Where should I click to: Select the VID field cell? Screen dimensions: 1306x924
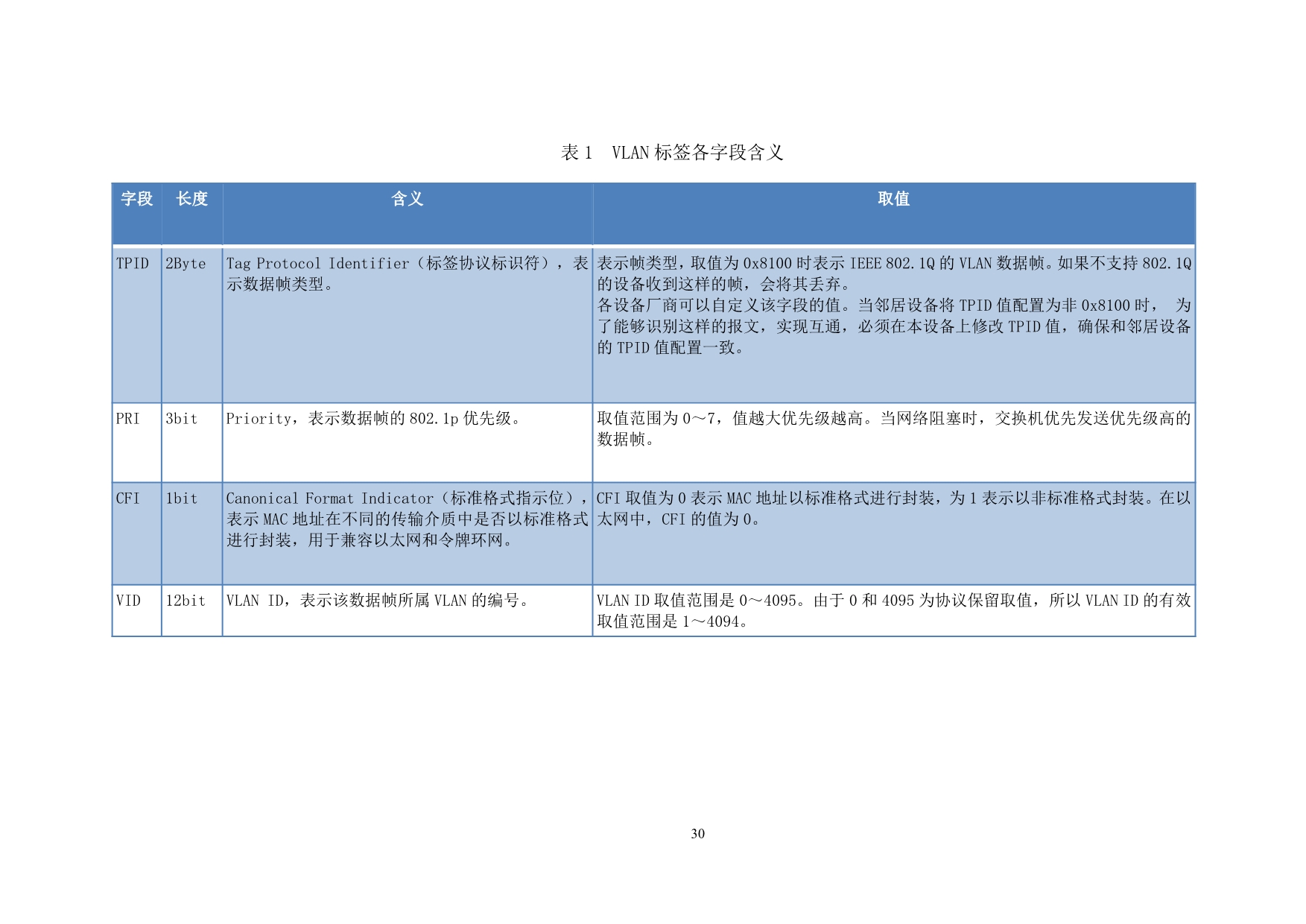click(x=128, y=601)
